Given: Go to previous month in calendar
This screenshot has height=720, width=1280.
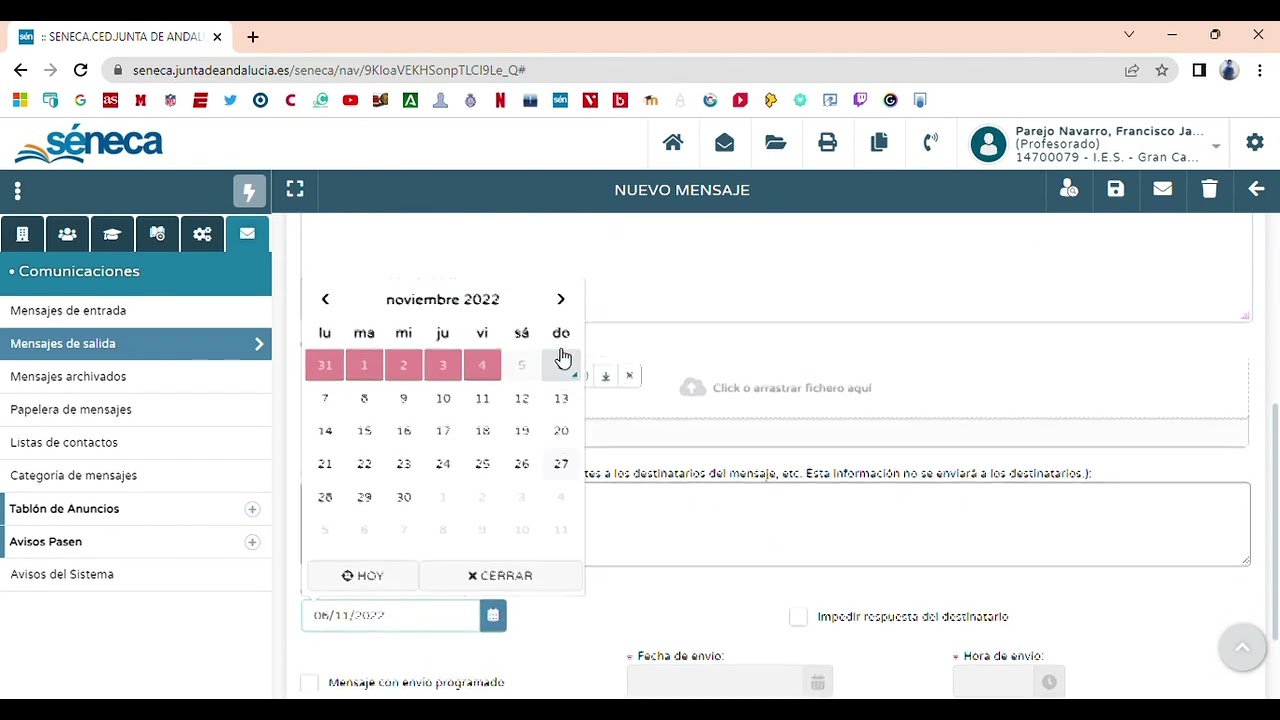Looking at the screenshot, I should [x=325, y=299].
